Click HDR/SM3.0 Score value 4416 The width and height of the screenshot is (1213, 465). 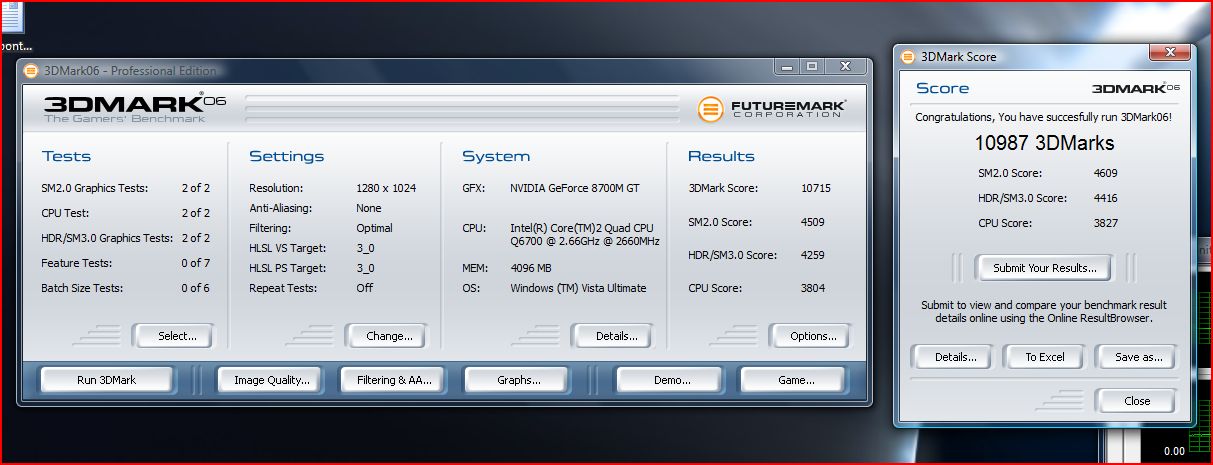(x=1105, y=198)
